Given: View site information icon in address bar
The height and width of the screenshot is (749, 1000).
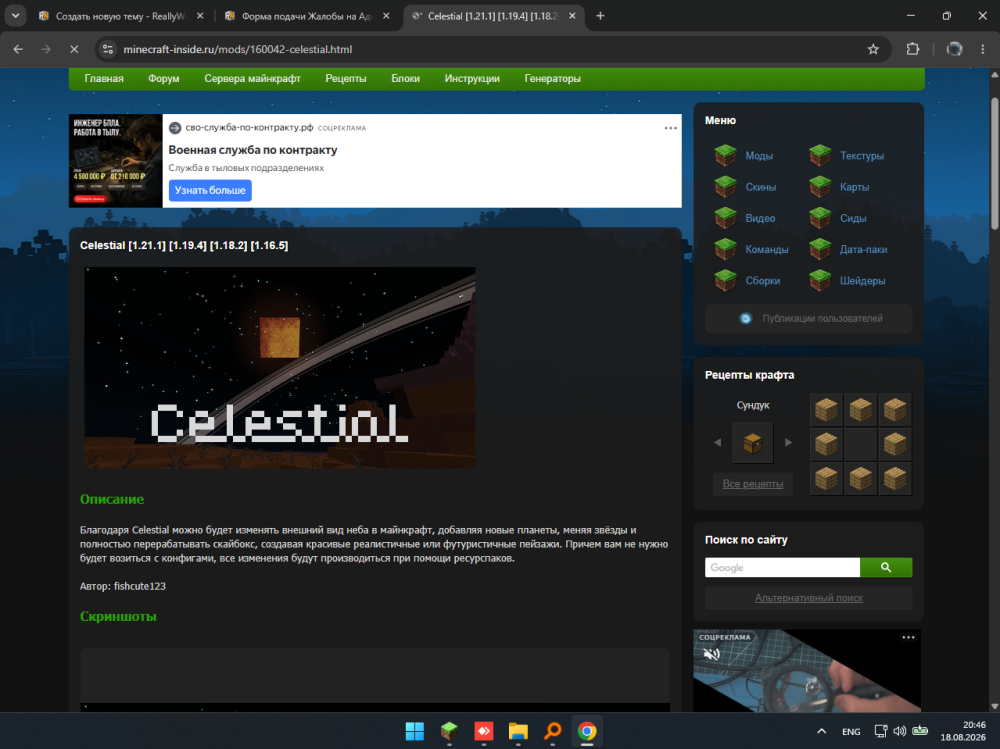Looking at the screenshot, I should 108,49.
